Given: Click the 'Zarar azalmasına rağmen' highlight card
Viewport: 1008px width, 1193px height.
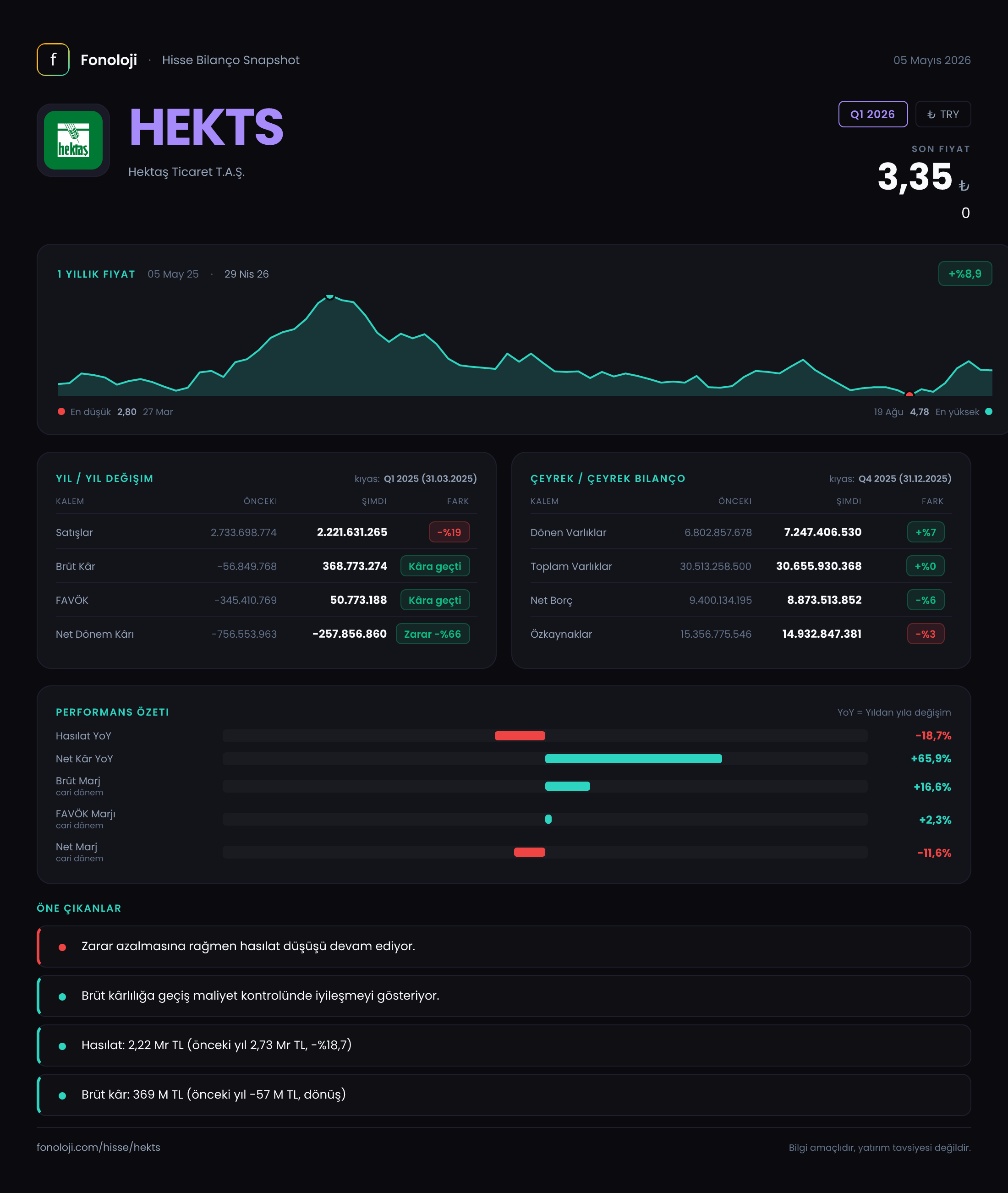Looking at the screenshot, I should click(504, 946).
